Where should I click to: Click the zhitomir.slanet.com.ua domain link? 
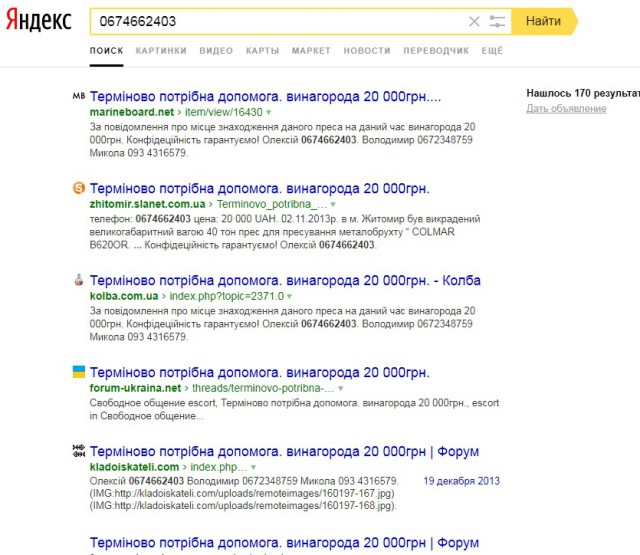click(147, 204)
